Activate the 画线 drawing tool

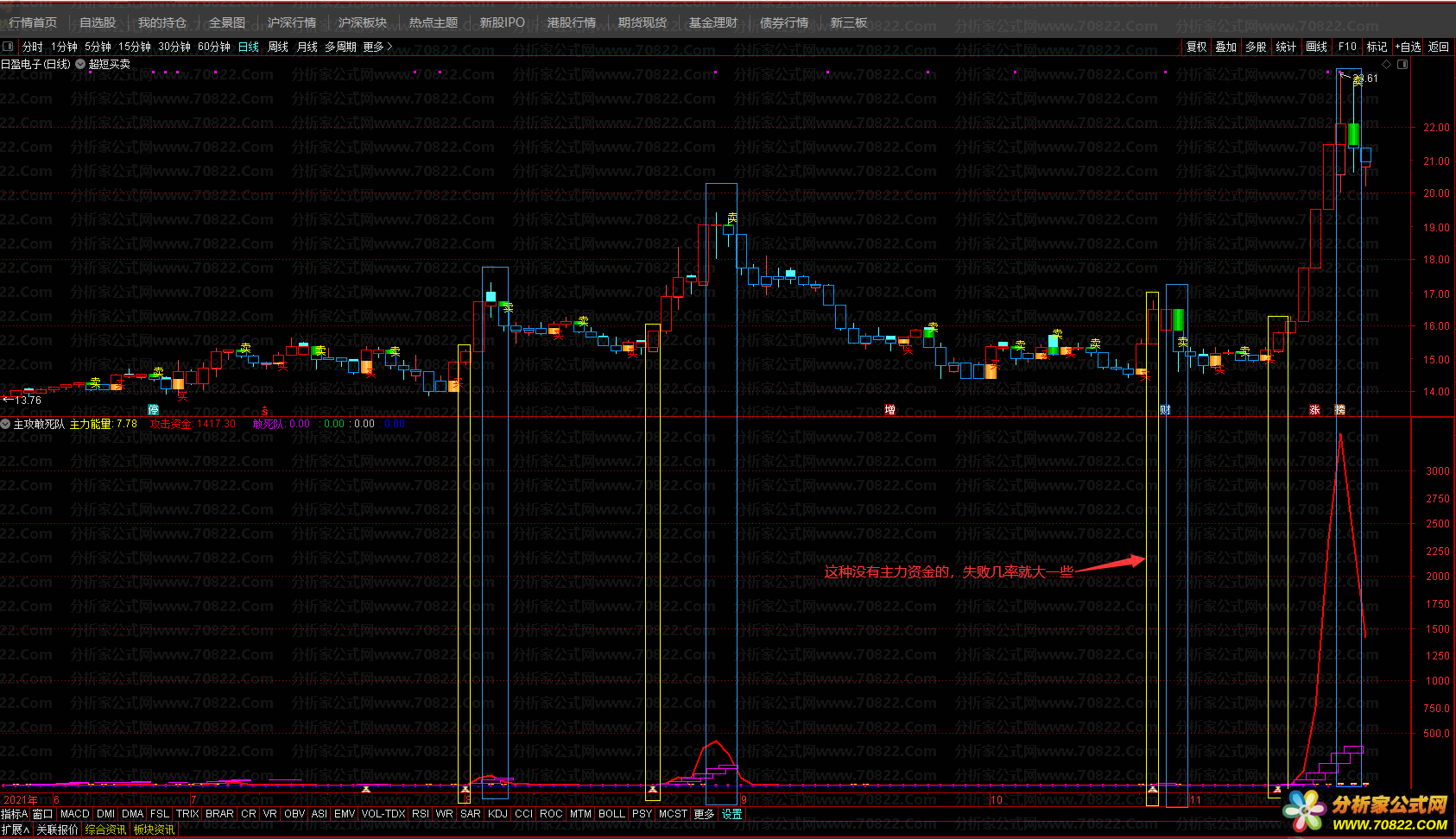pos(1316,47)
